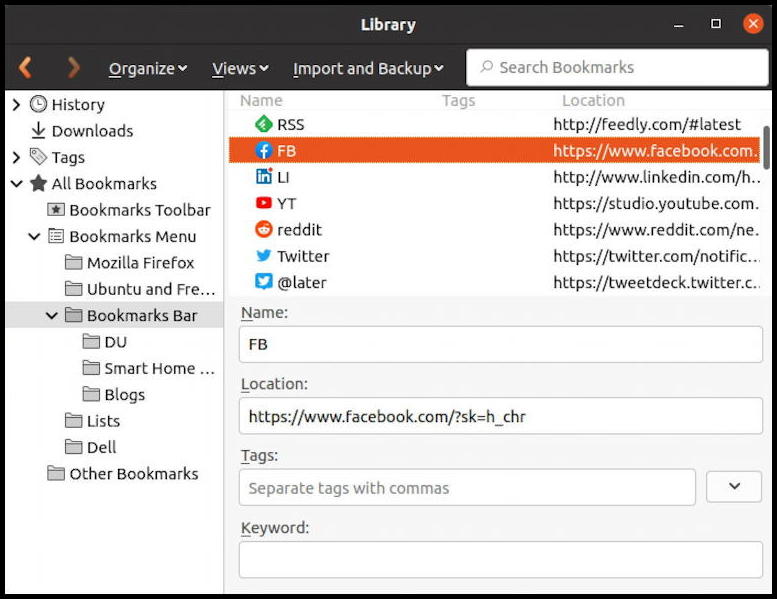The height and width of the screenshot is (599, 777).
Task: Click the Tags input field
Action: click(467, 488)
